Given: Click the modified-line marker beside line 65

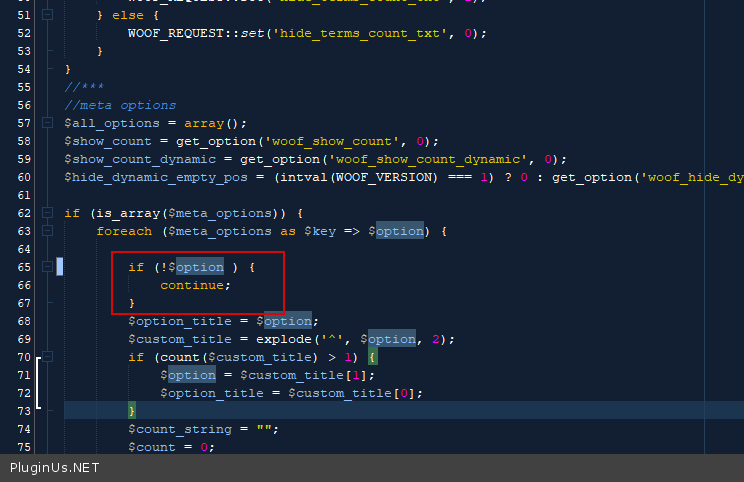Looking at the screenshot, I should pyautogui.click(x=60, y=267).
